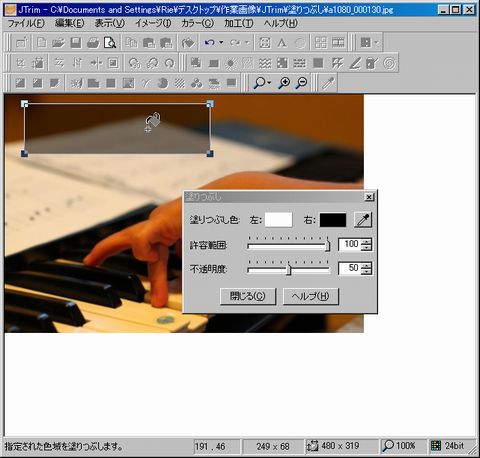Expand the redo dropdown arrow
480x458 pixels.
[247, 43]
